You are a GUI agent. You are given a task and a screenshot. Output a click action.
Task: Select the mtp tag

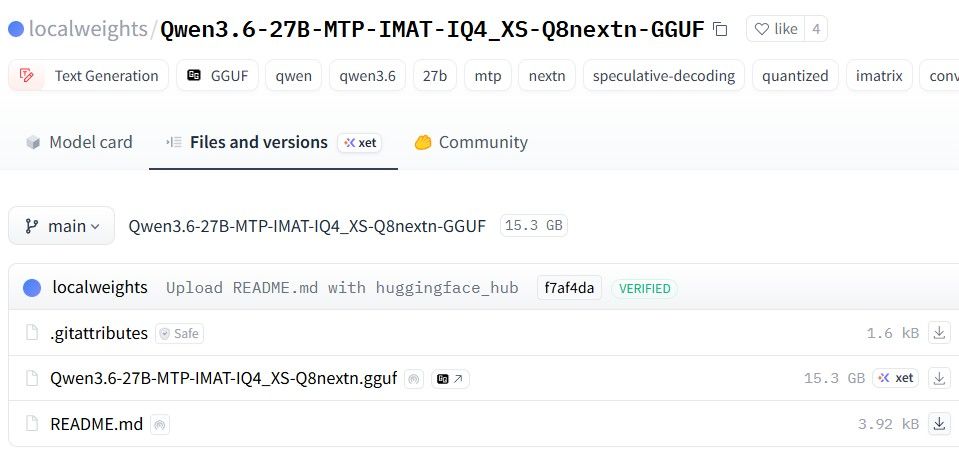tap(487, 76)
